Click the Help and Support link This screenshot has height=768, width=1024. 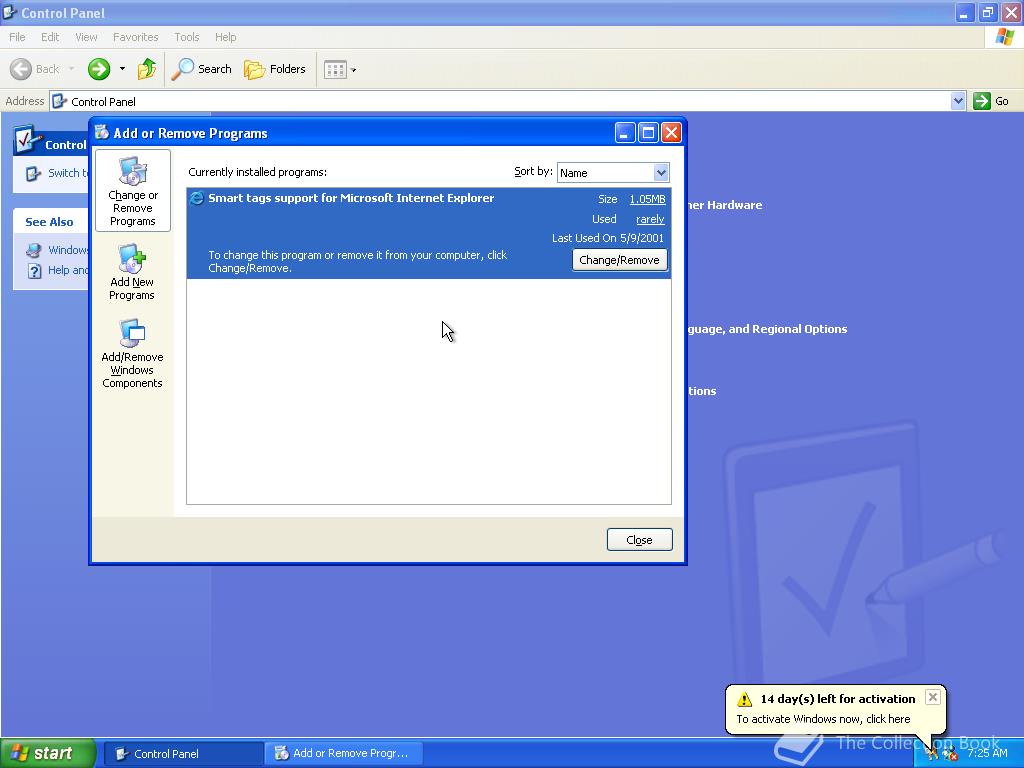pyautogui.click(x=67, y=270)
